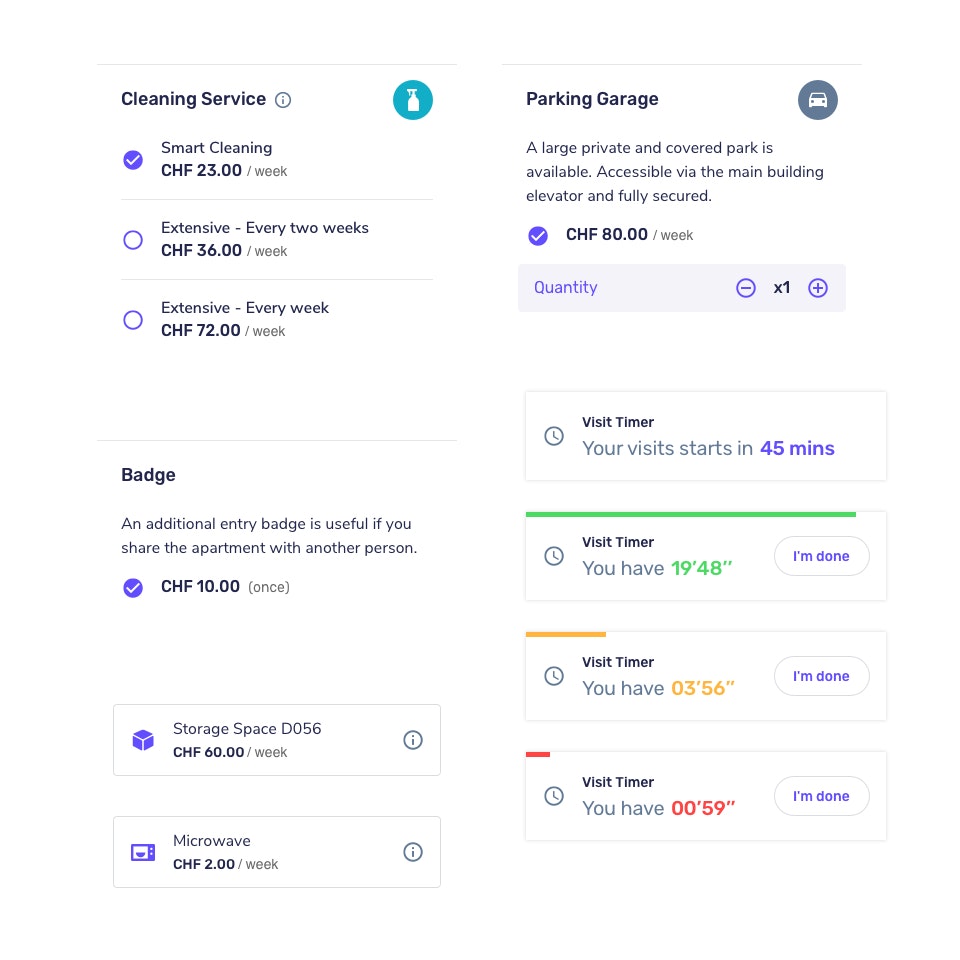
Task: Click the clock icon on the 45 mins timer
Action: tap(554, 436)
